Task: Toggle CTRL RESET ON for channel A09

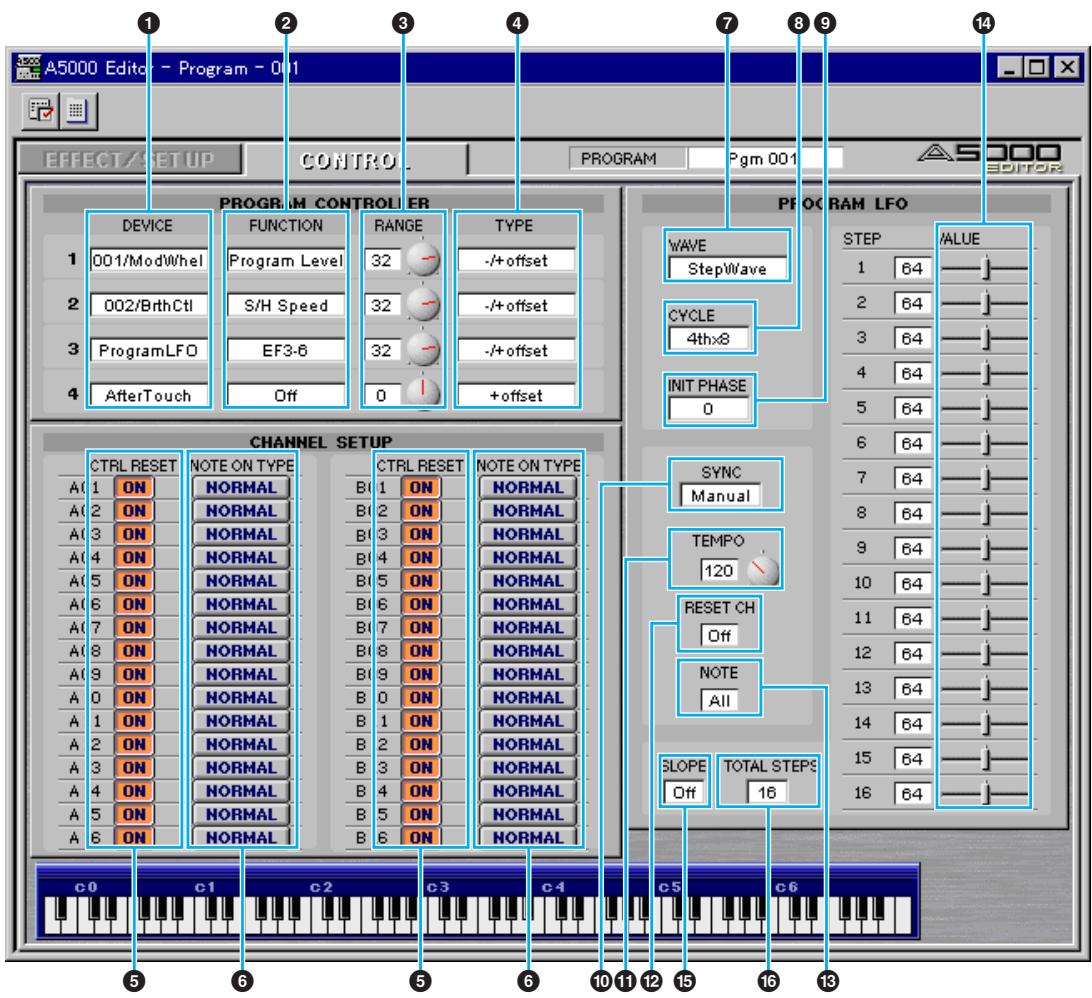Action: [x=134, y=674]
